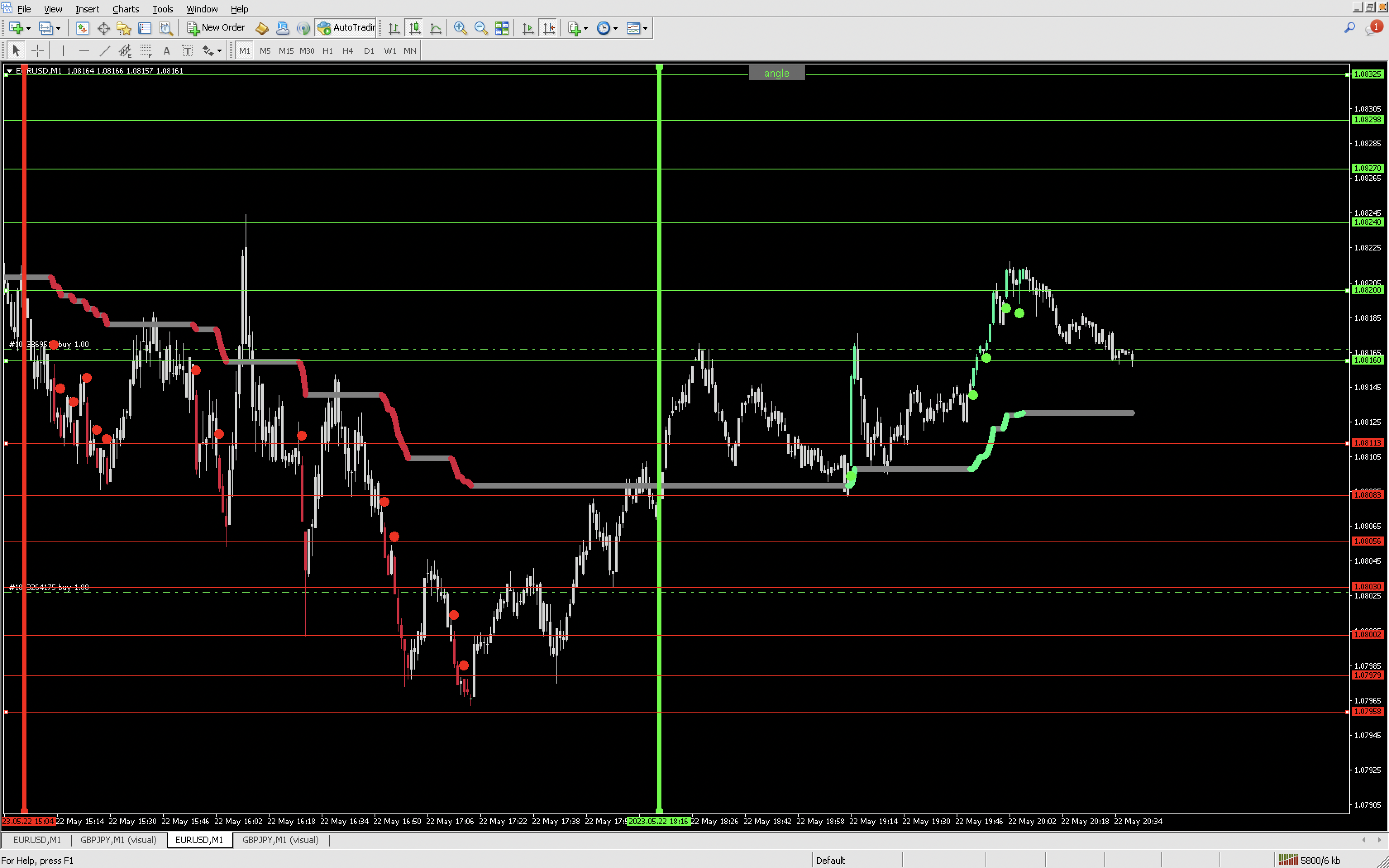The image size is (1389, 868).
Task: Select the trendline drawing tool
Action: pos(105,51)
